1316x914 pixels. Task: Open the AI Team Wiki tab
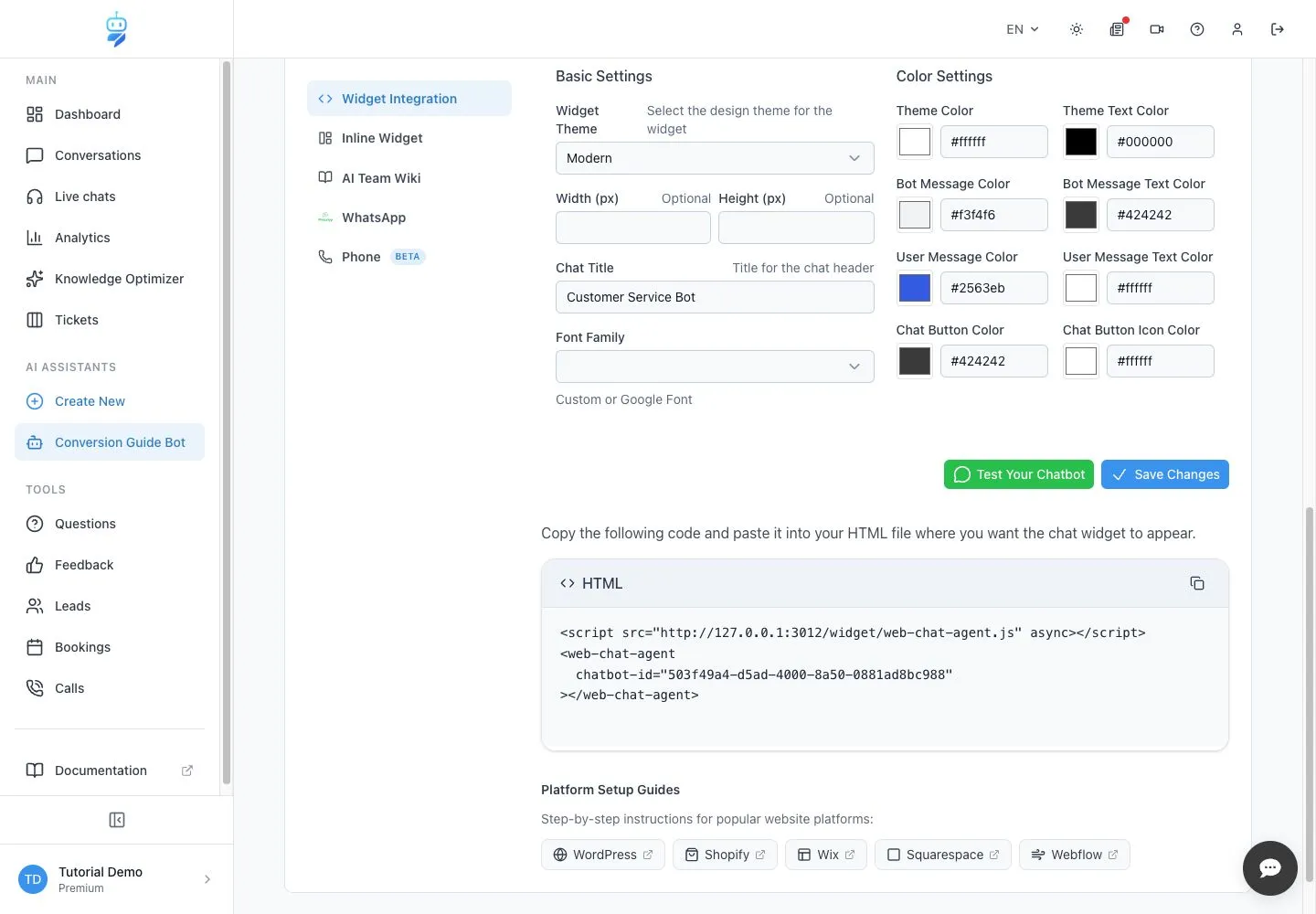click(x=409, y=178)
